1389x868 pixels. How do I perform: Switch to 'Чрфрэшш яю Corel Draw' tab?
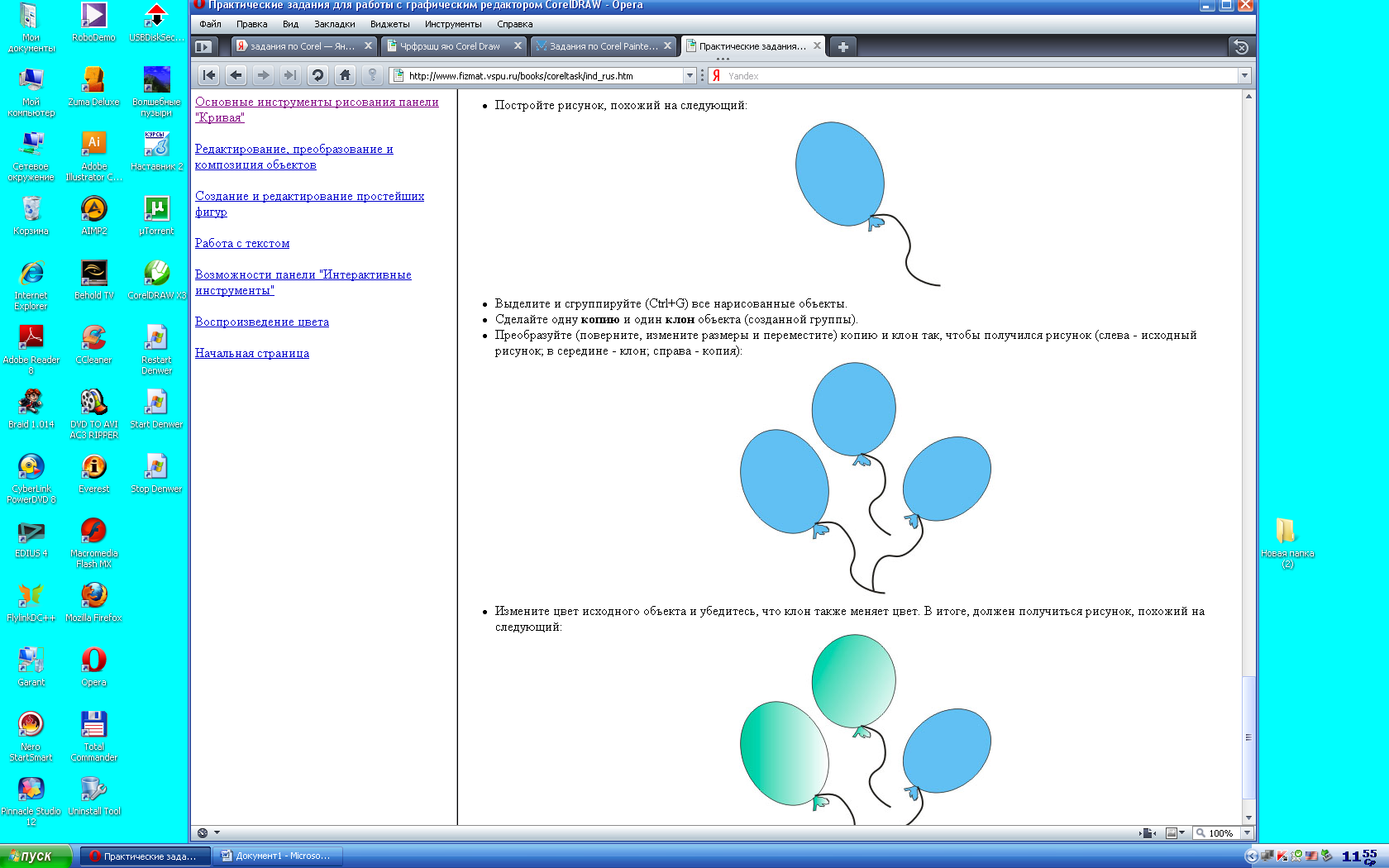(453, 46)
